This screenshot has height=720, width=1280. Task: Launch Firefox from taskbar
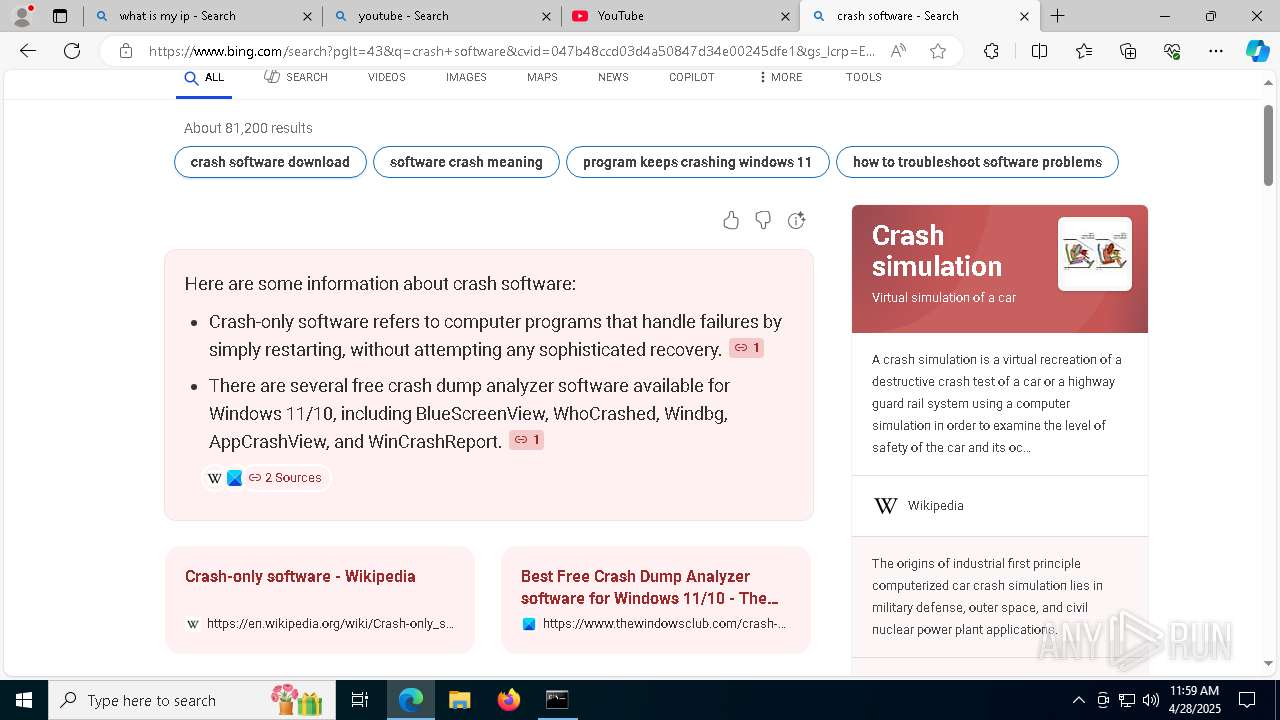point(508,700)
